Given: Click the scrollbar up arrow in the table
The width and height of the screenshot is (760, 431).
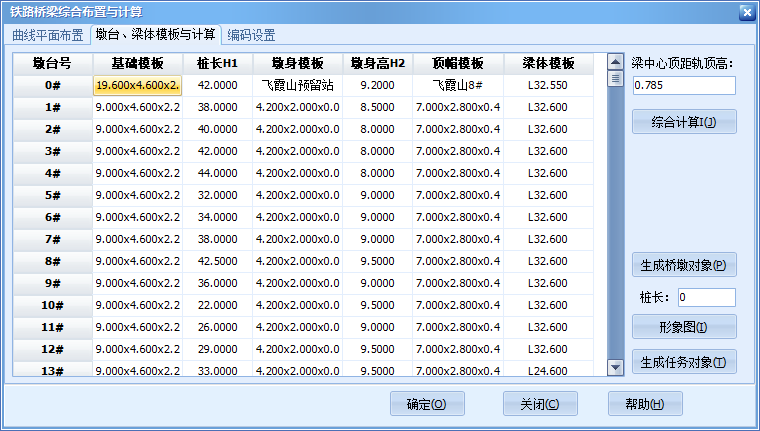Looking at the screenshot, I should coord(615,62).
